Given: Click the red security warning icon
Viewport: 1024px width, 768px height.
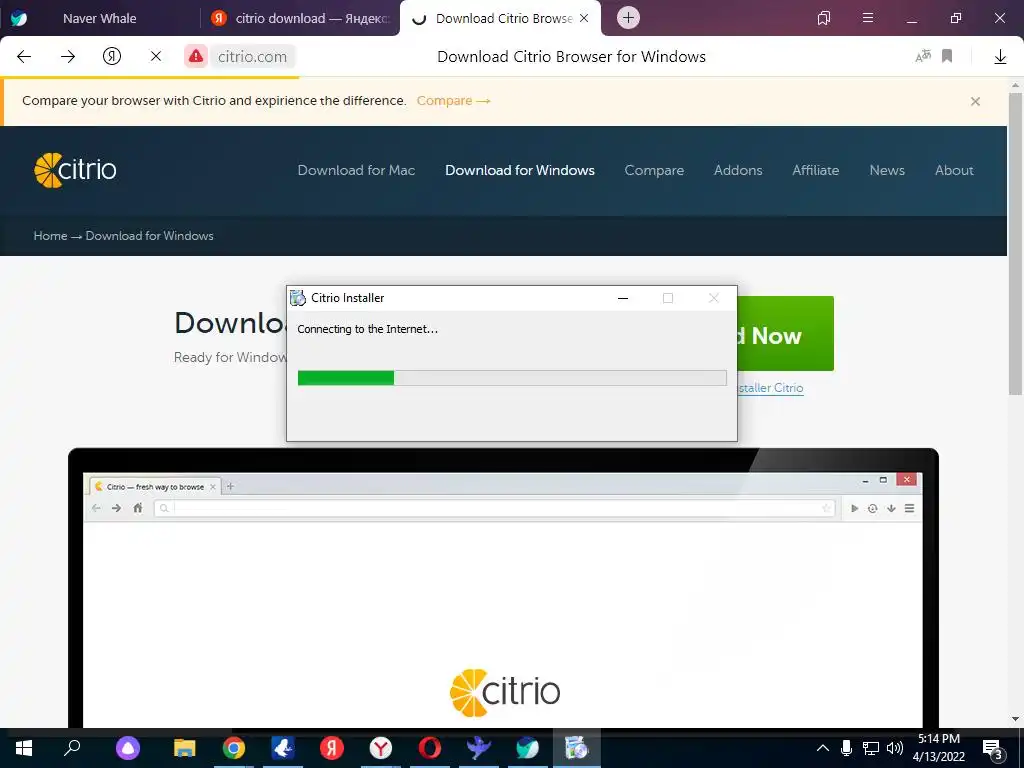Looking at the screenshot, I should tap(196, 57).
